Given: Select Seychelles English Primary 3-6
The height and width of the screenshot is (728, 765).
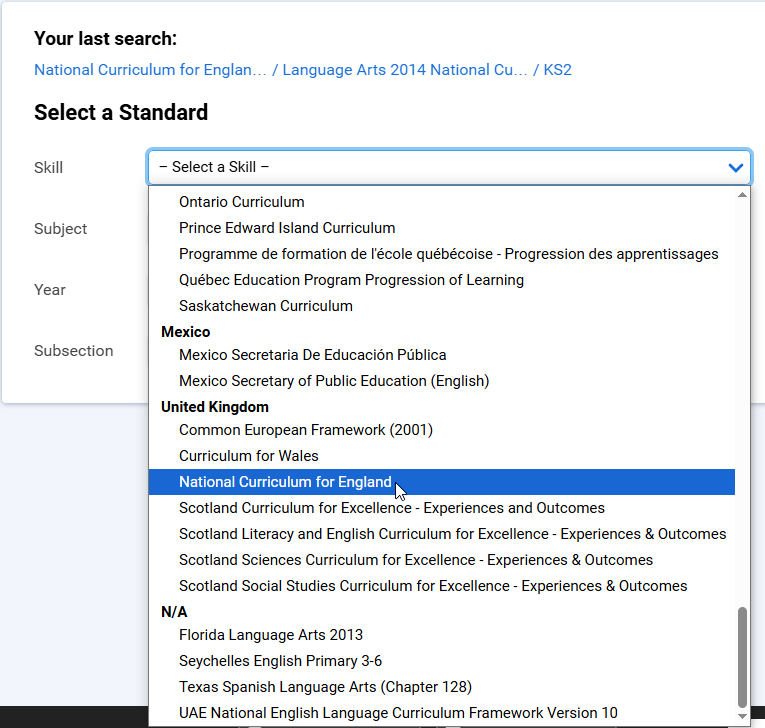Looking at the screenshot, I should tap(442, 661).
